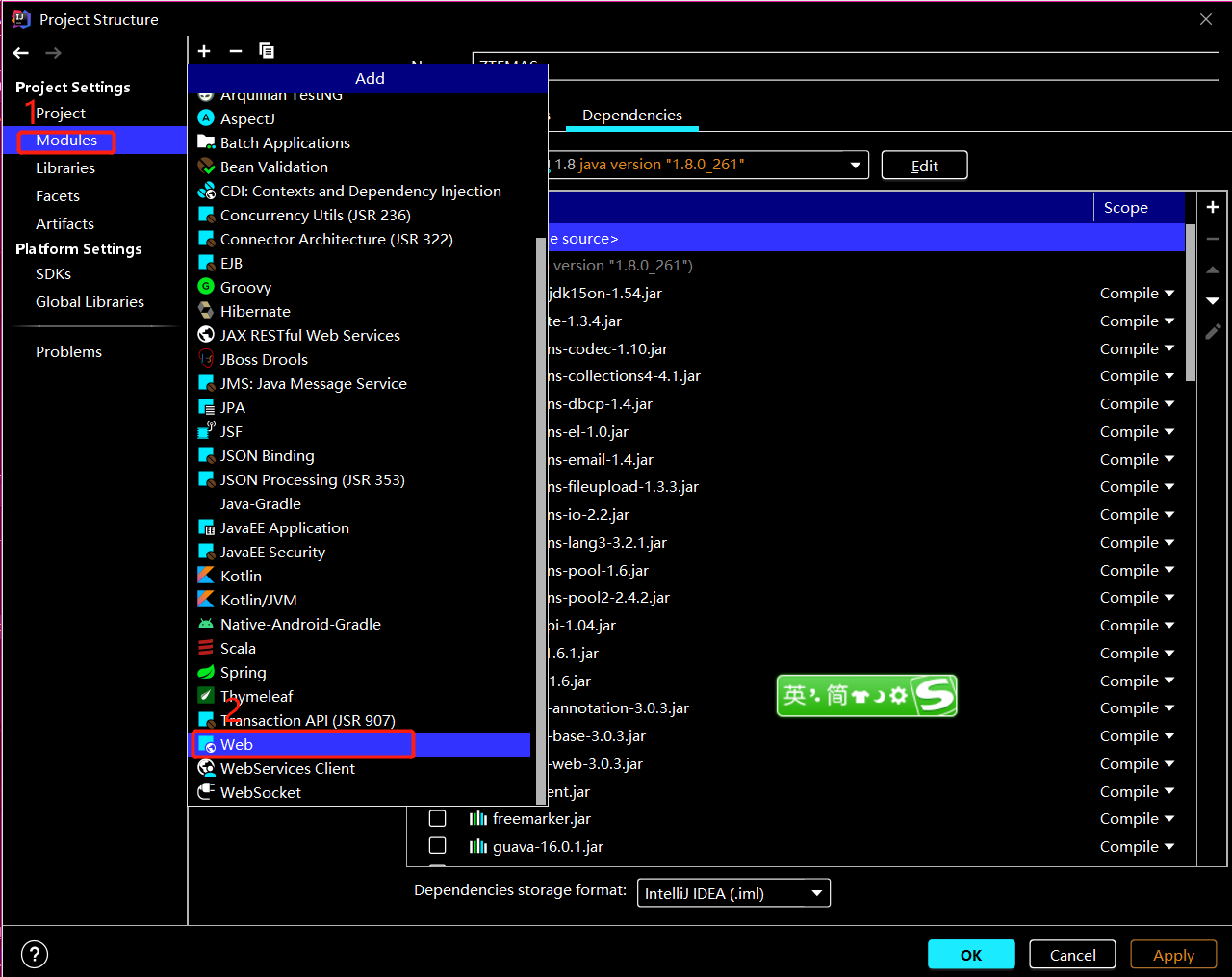Click the add module plus icon

coord(204,51)
